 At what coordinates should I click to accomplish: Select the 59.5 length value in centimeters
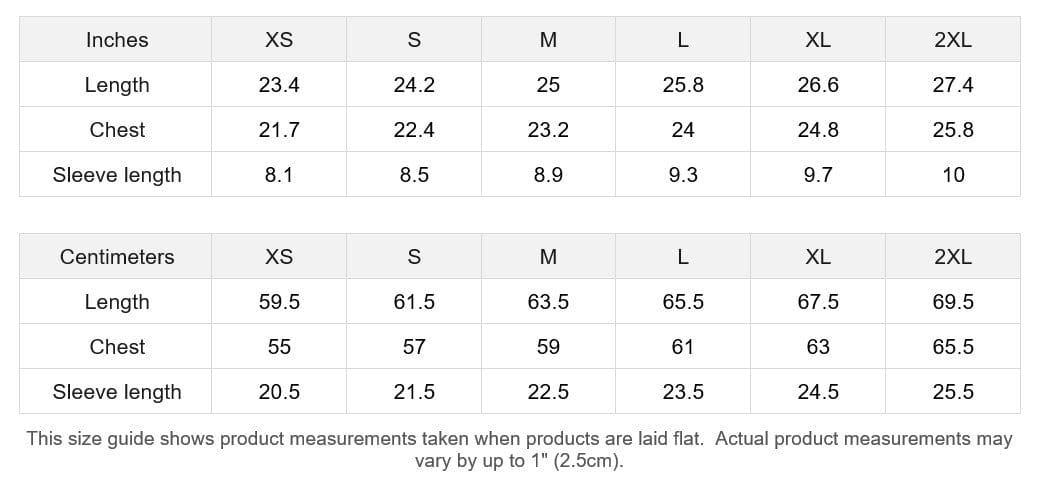point(279,302)
